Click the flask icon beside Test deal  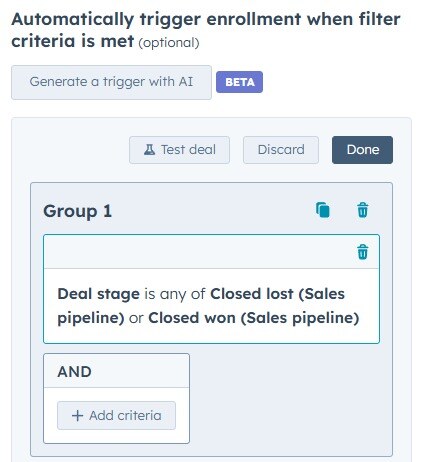[149, 150]
